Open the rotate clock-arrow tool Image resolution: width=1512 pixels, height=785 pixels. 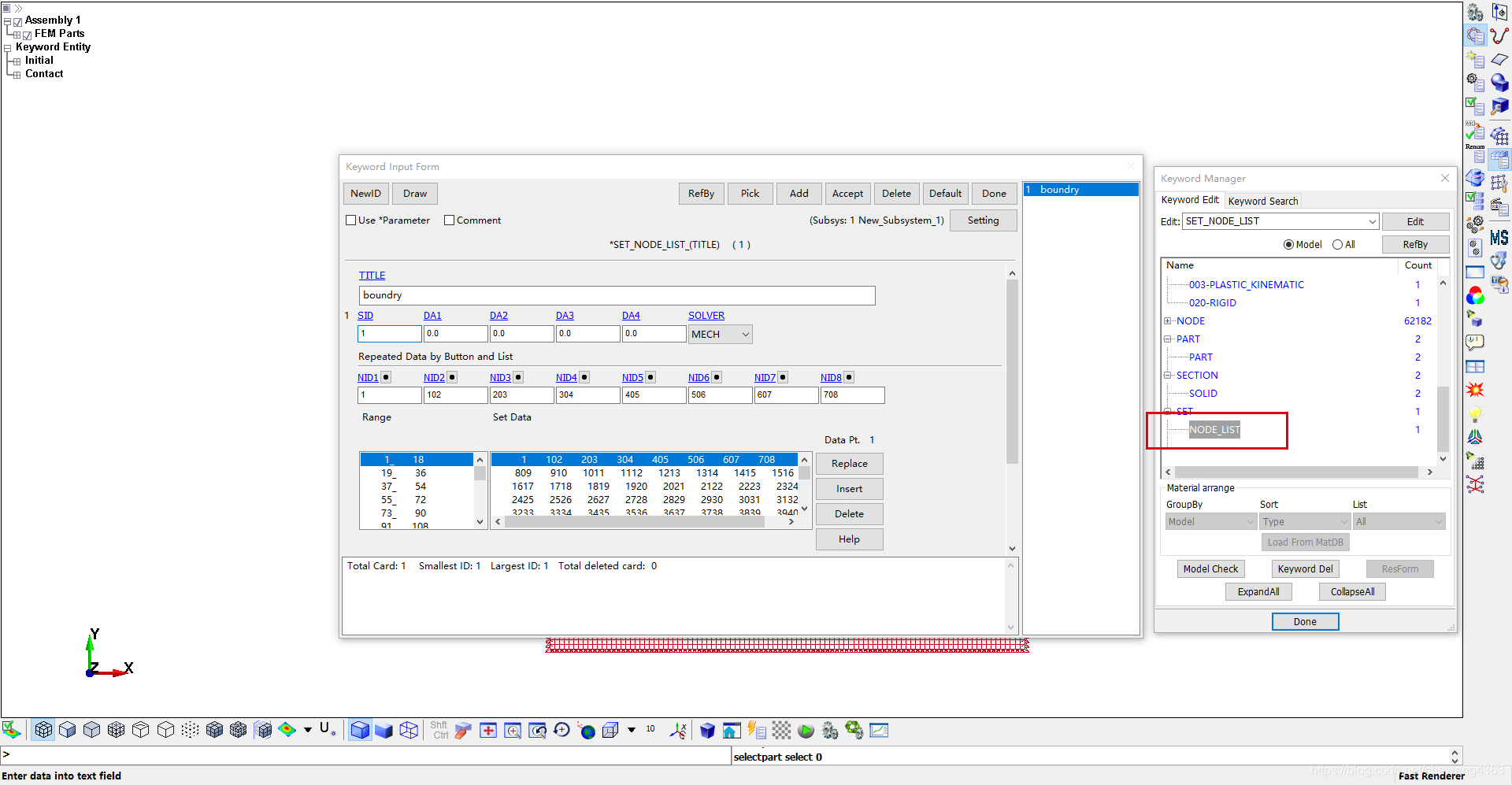coord(561,730)
